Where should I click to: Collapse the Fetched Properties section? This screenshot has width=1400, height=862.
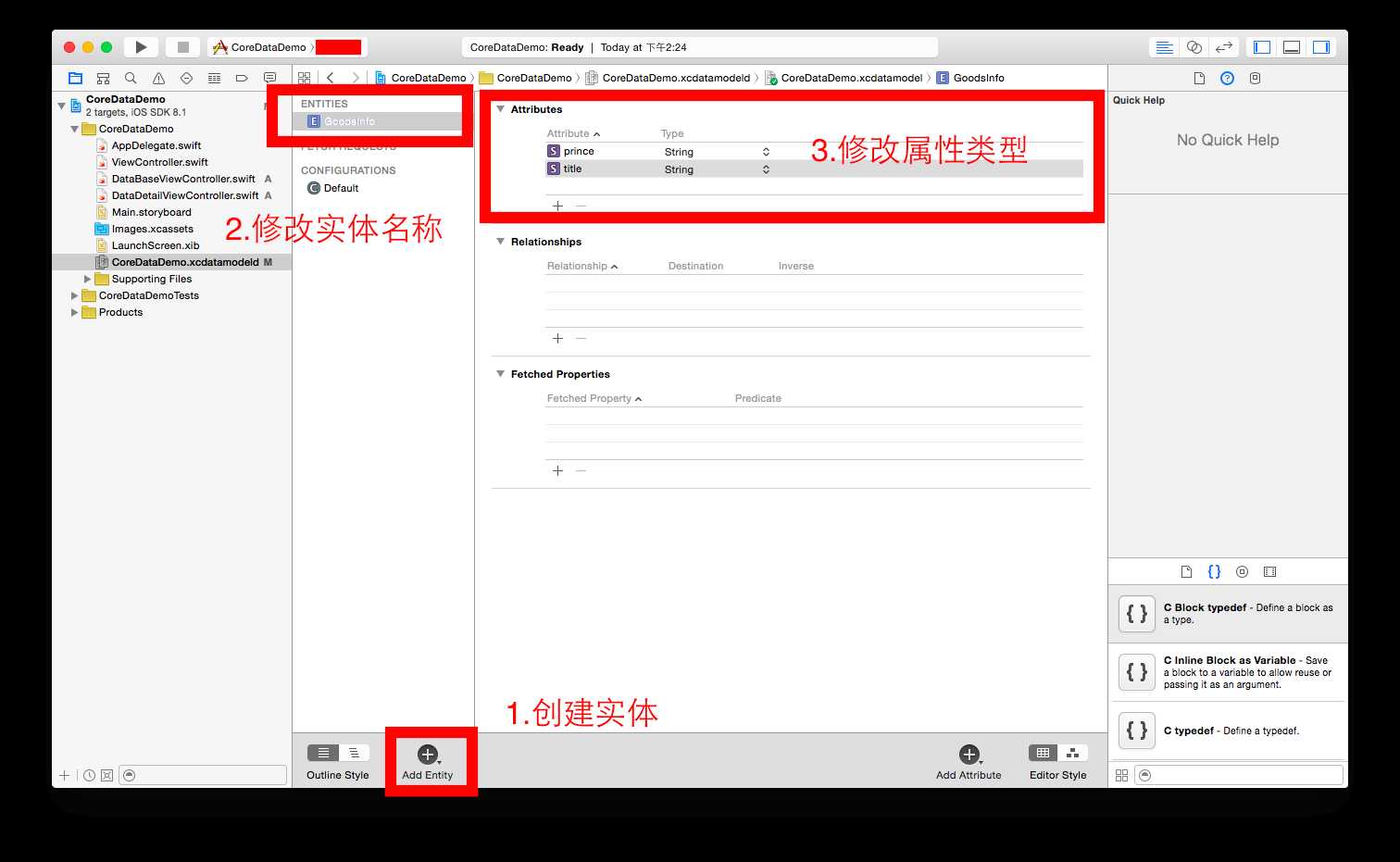coord(500,374)
